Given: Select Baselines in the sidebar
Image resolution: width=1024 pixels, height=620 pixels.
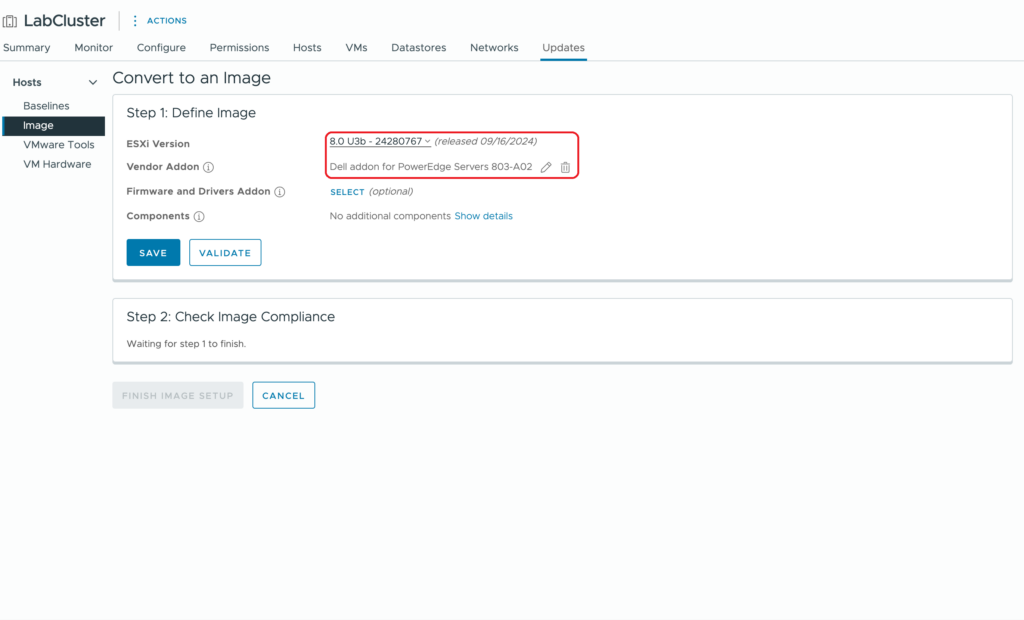Looking at the screenshot, I should pos(46,106).
